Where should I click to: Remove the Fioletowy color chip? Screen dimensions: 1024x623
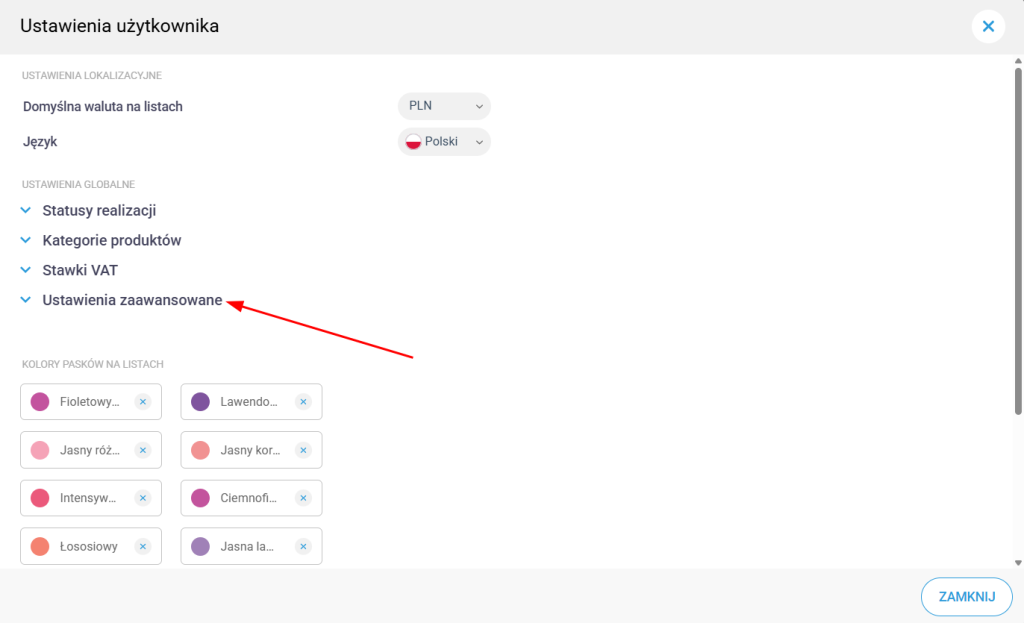point(142,402)
